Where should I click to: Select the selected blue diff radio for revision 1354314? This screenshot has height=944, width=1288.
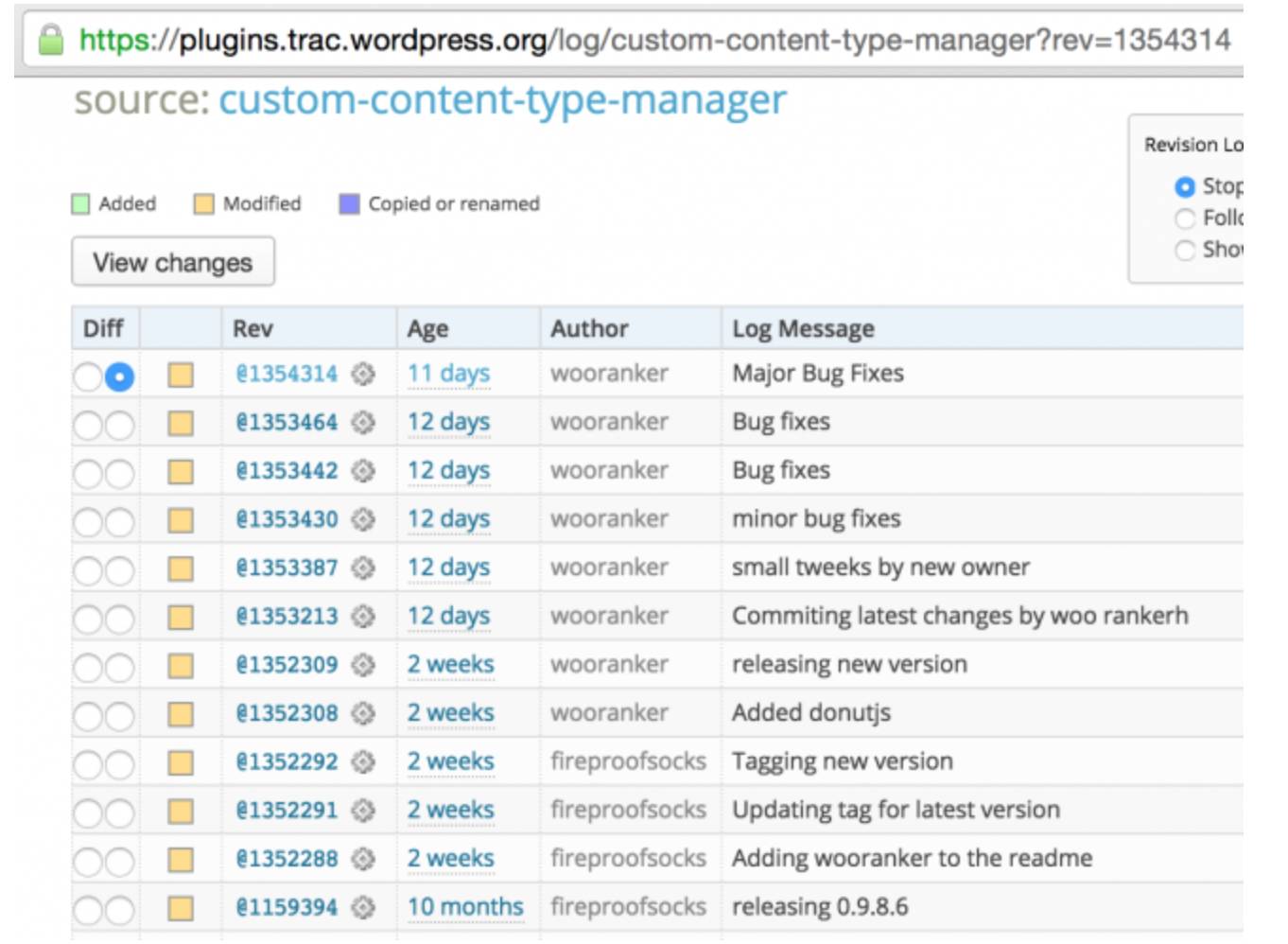click(x=119, y=376)
